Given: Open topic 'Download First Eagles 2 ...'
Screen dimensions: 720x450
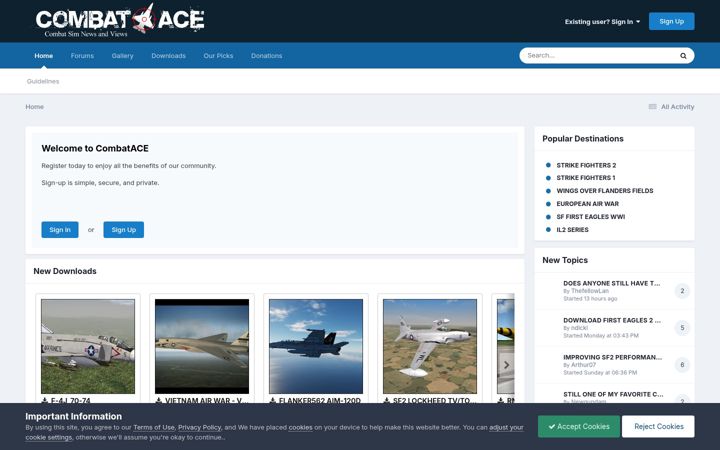Looking at the screenshot, I should coord(612,320).
